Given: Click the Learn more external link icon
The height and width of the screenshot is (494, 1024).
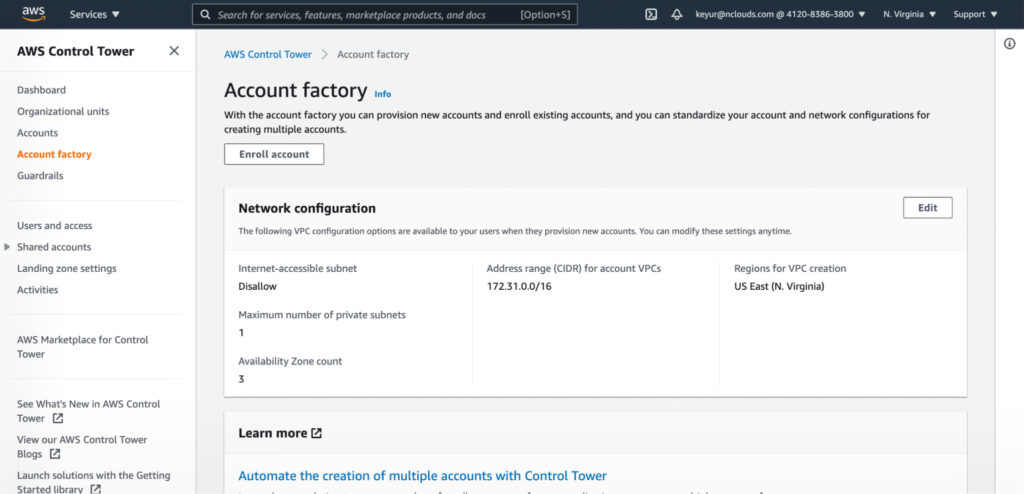Looking at the screenshot, I should click(x=317, y=433).
